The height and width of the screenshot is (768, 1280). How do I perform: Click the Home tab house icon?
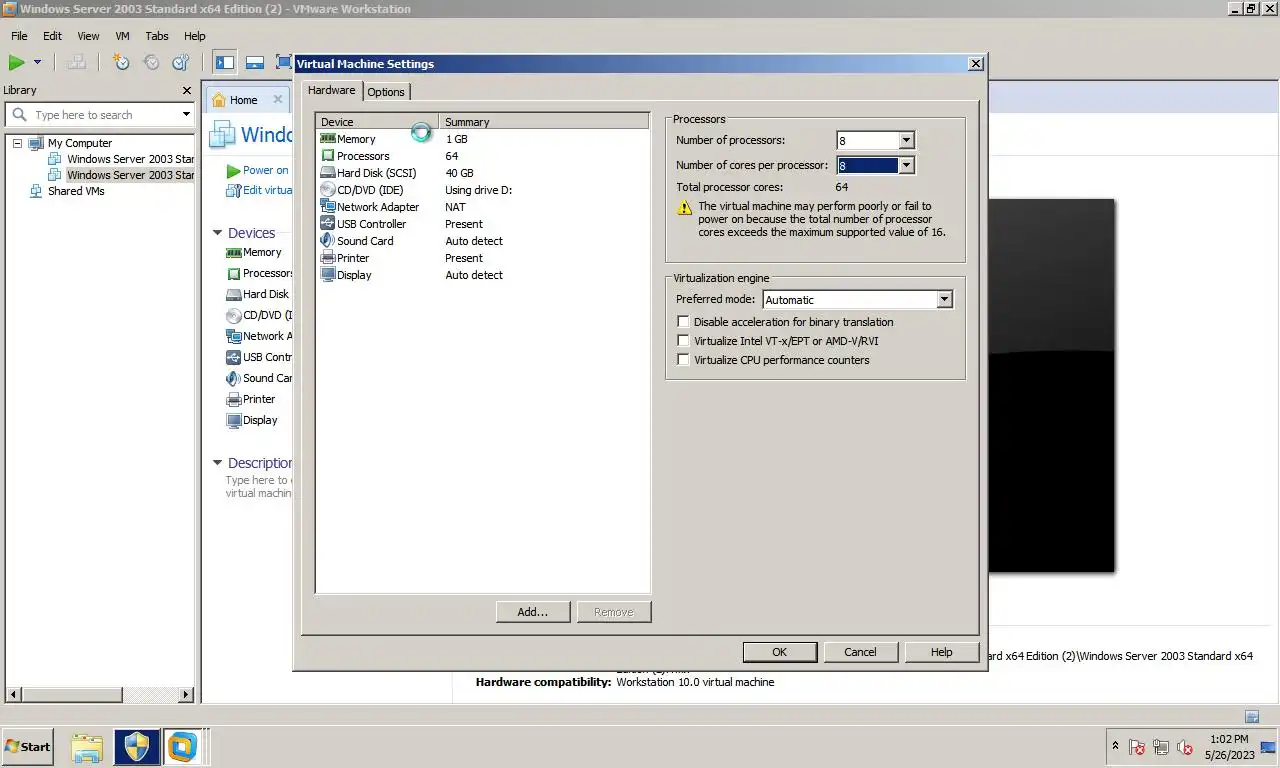[219, 100]
